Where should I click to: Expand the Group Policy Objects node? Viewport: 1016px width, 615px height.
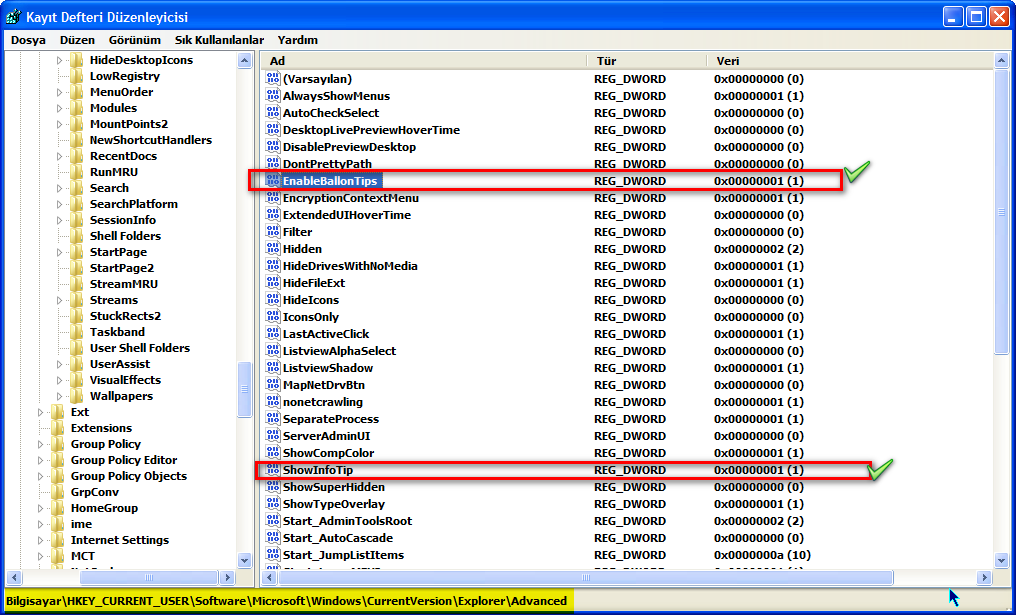[x=41, y=476]
